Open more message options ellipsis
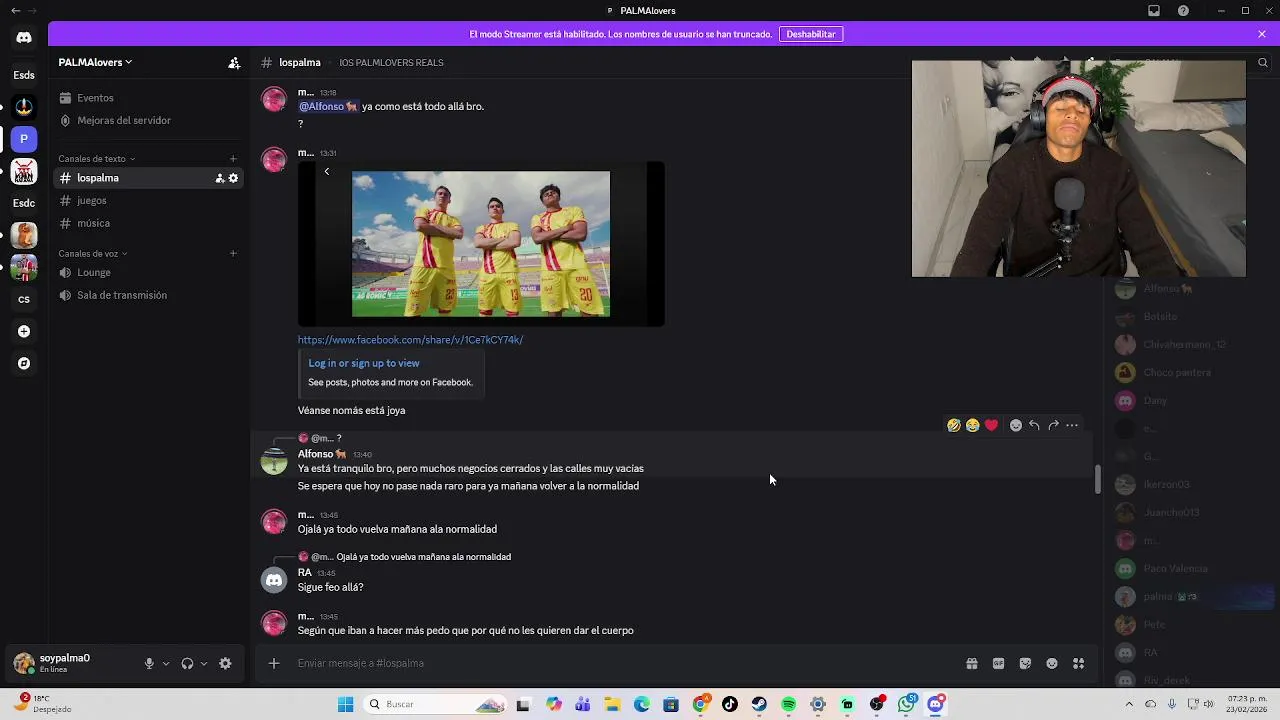1280x720 pixels. 1072,425
